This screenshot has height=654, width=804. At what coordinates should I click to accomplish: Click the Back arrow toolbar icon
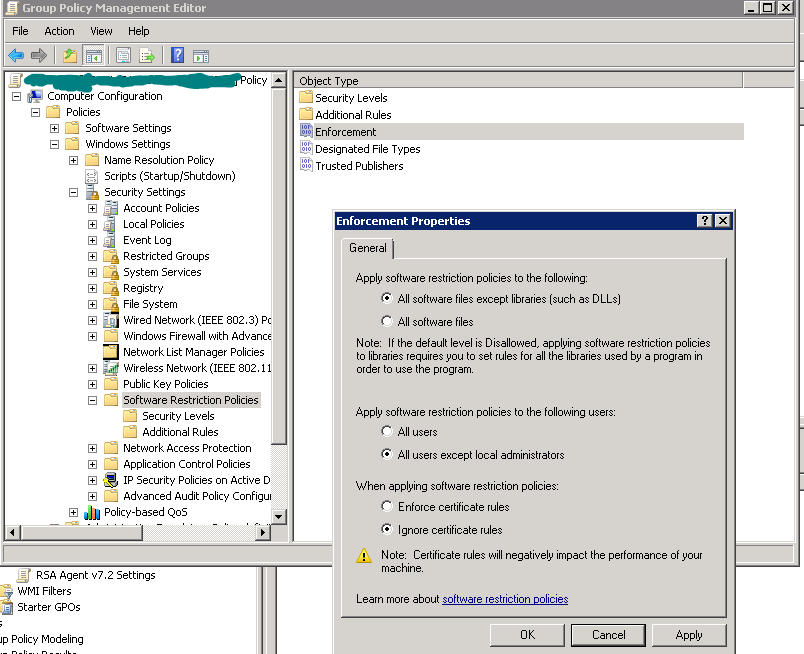pos(16,55)
